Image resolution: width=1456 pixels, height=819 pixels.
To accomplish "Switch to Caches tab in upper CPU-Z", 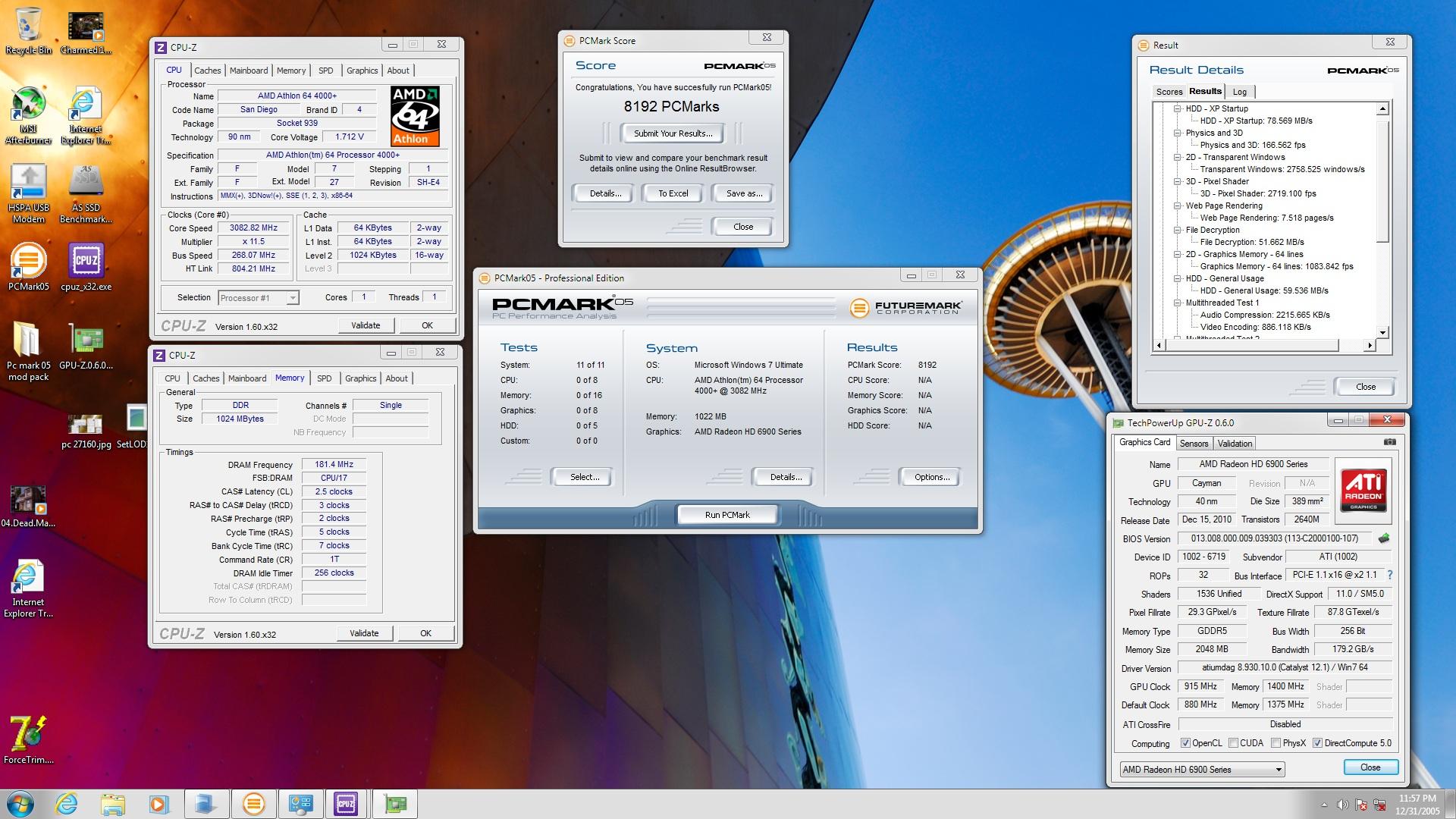I will pyautogui.click(x=207, y=71).
